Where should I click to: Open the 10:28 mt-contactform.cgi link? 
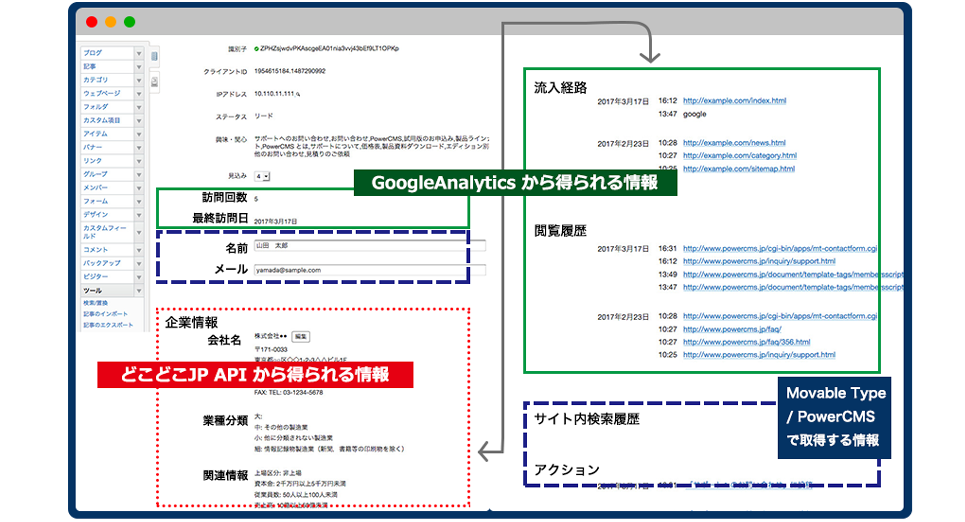pyautogui.click(x=780, y=316)
